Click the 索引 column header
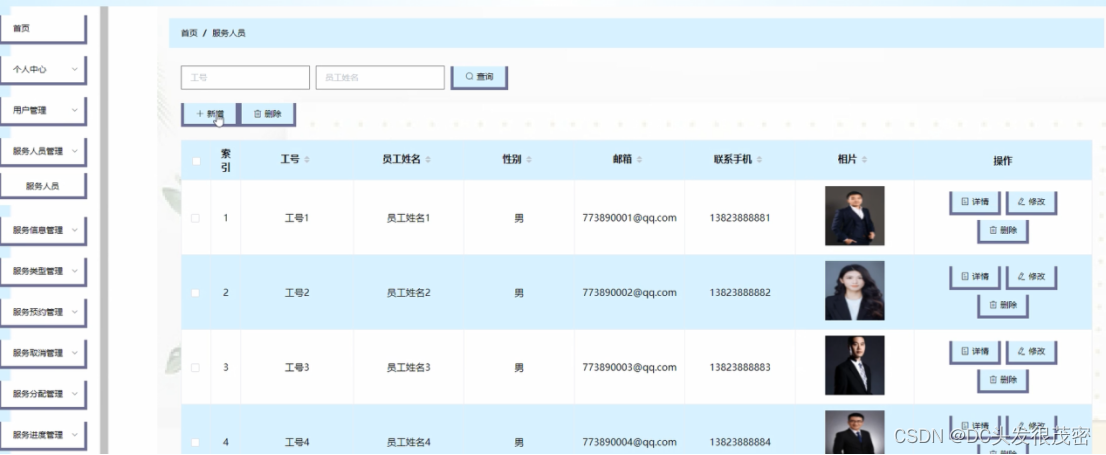This screenshot has width=1106, height=455. [226, 160]
